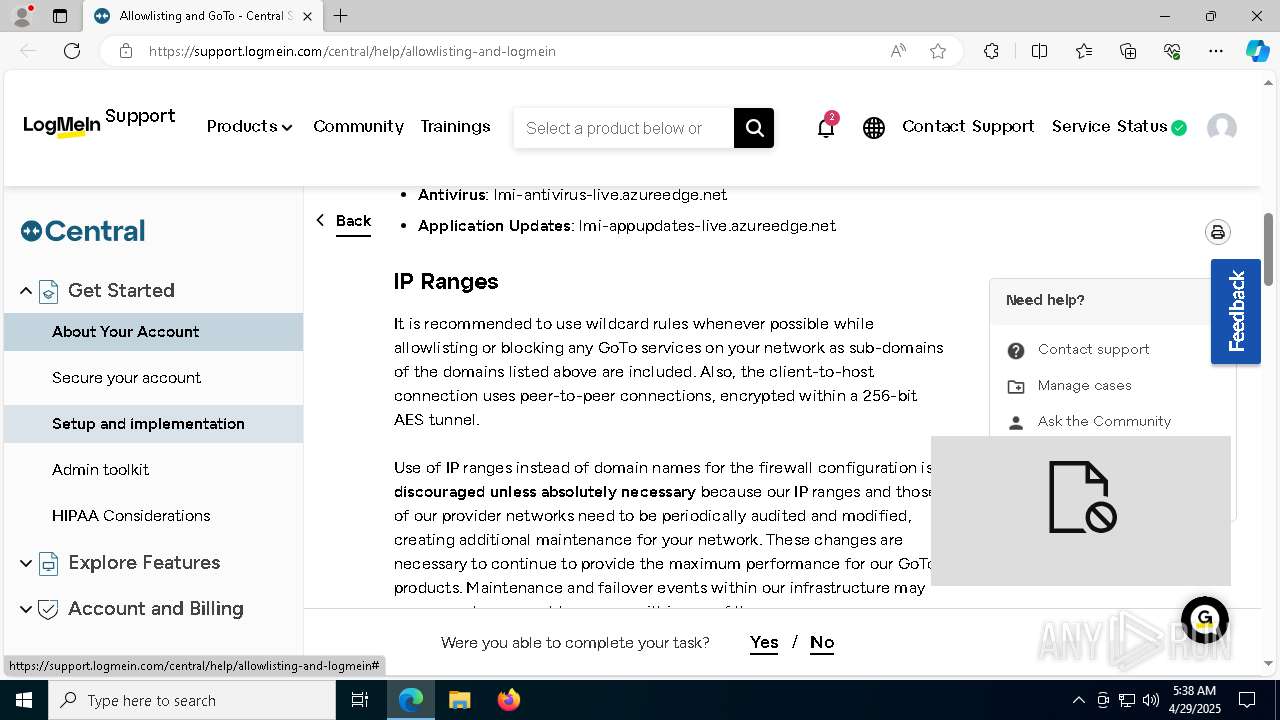1280x720 pixels.
Task: Click the print page icon
Action: (1217, 232)
